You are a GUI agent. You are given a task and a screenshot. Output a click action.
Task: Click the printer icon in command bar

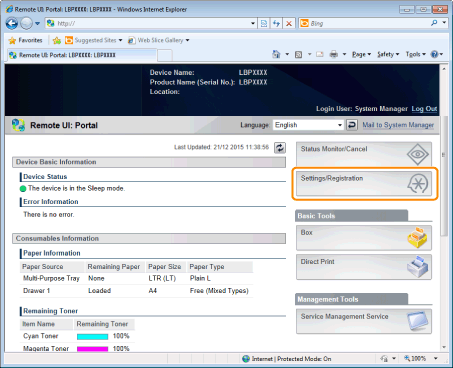coord(334,54)
